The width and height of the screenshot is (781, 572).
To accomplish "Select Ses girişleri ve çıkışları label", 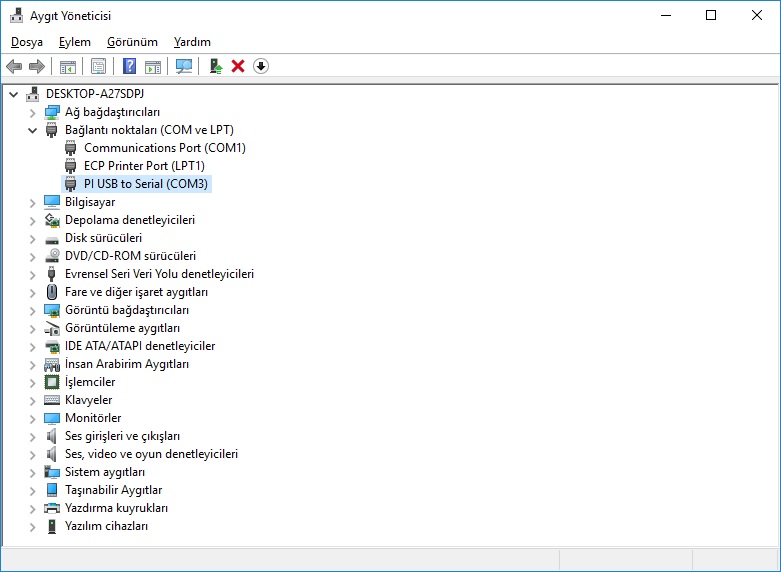I will (x=123, y=436).
